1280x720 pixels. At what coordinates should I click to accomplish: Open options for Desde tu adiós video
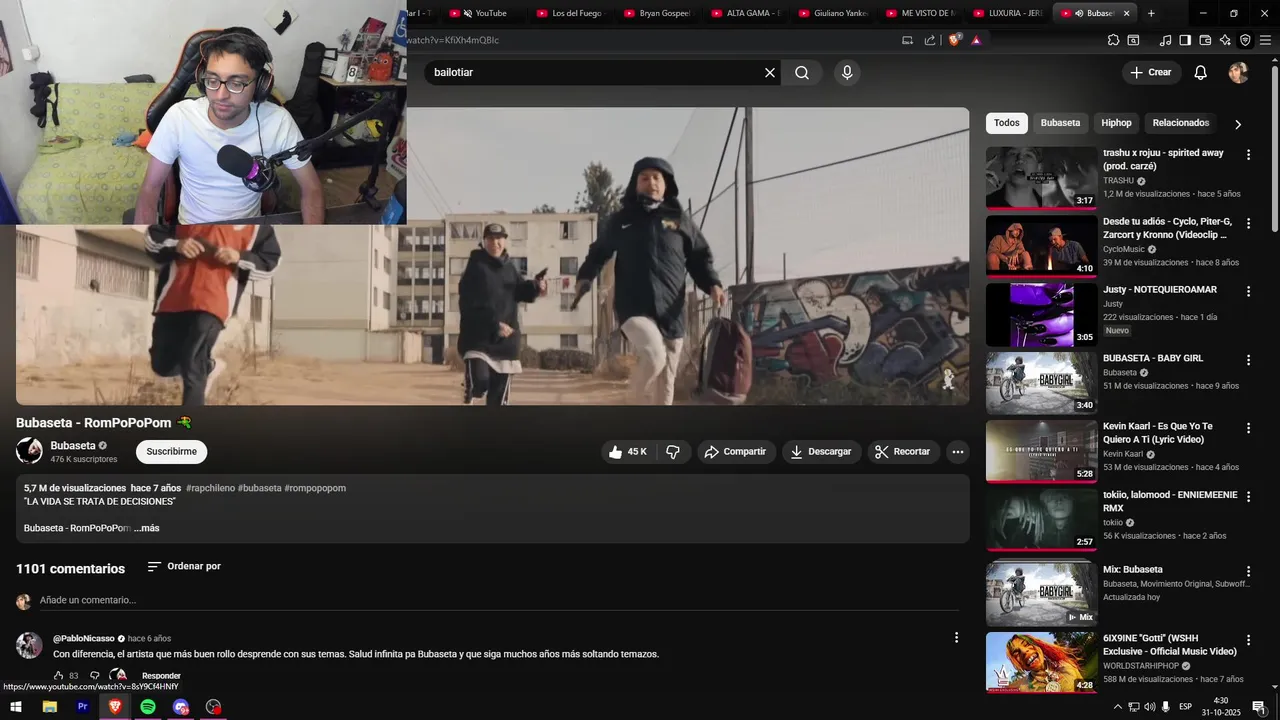1248,223
